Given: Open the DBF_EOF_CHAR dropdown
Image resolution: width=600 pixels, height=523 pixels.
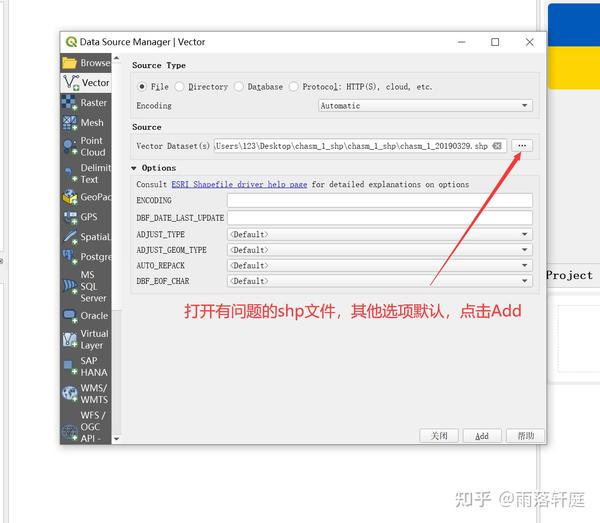Looking at the screenshot, I should pyautogui.click(x=380, y=281).
